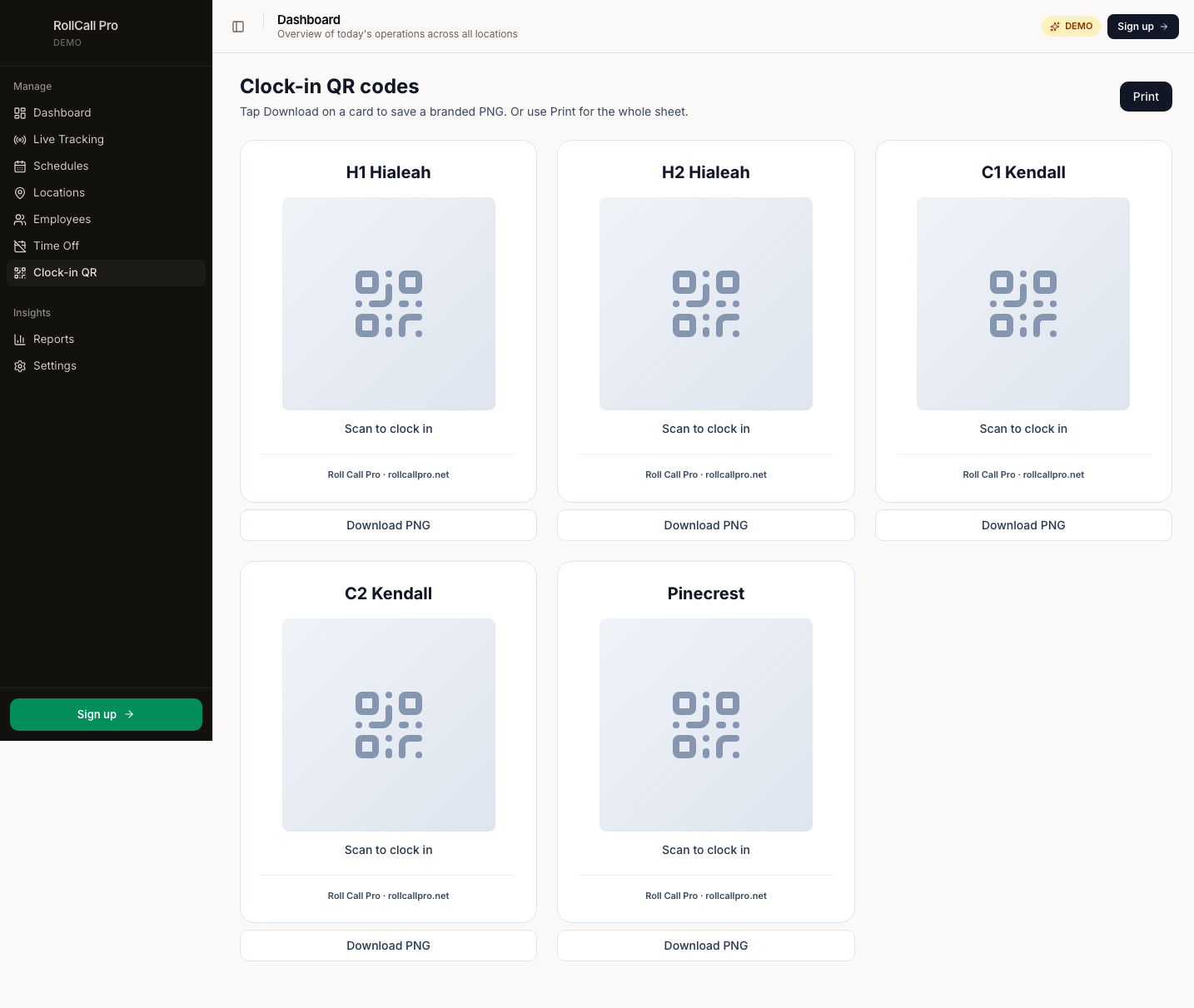Click the Clock-in QR codes heading
Viewport: 1194px width, 1008px height.
330,87
